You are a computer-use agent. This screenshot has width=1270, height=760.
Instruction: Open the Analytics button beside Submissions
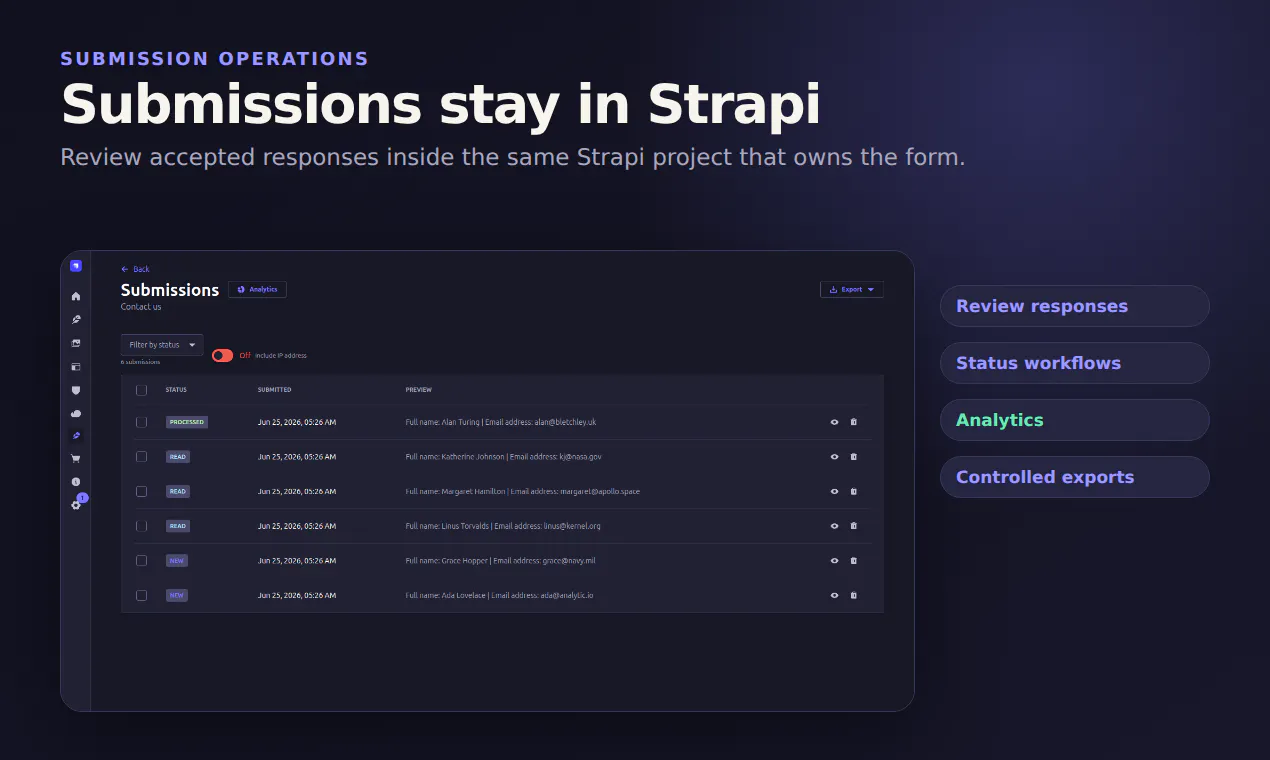click(x=257, y=290)
